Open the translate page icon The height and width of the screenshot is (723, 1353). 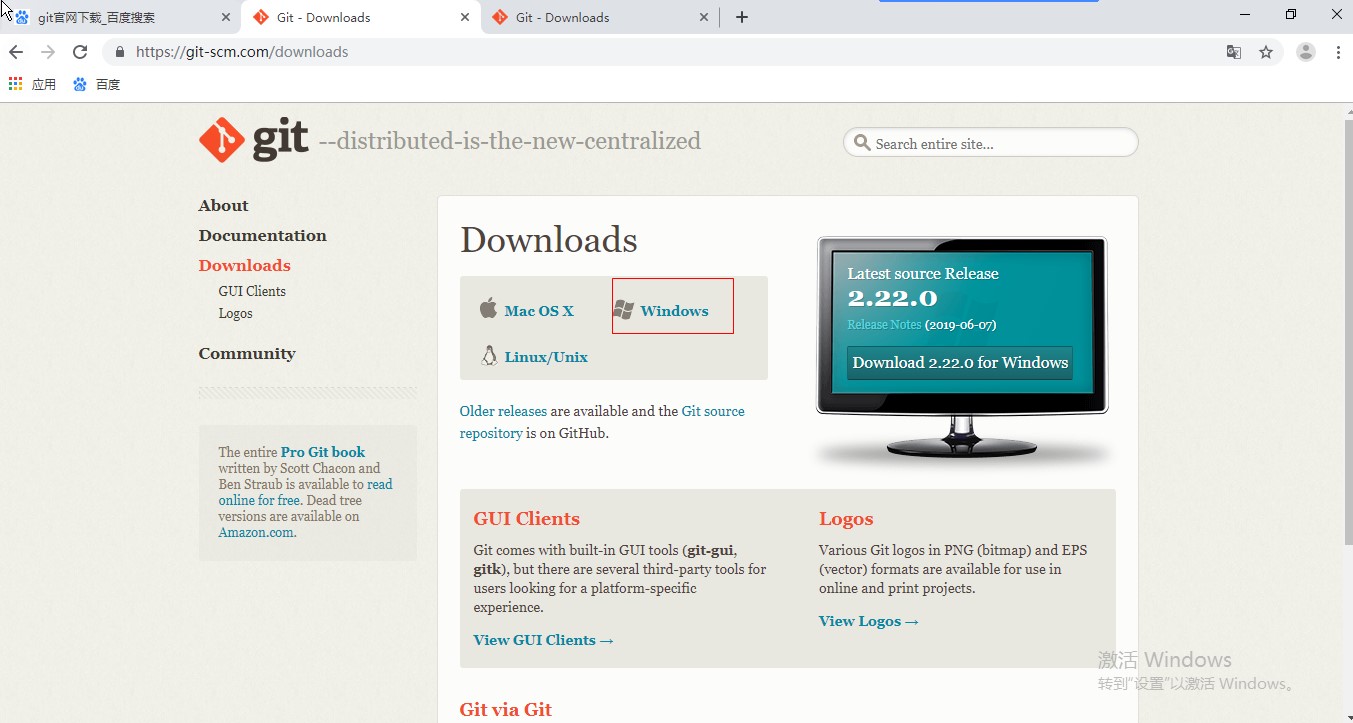click(1234, 52)
